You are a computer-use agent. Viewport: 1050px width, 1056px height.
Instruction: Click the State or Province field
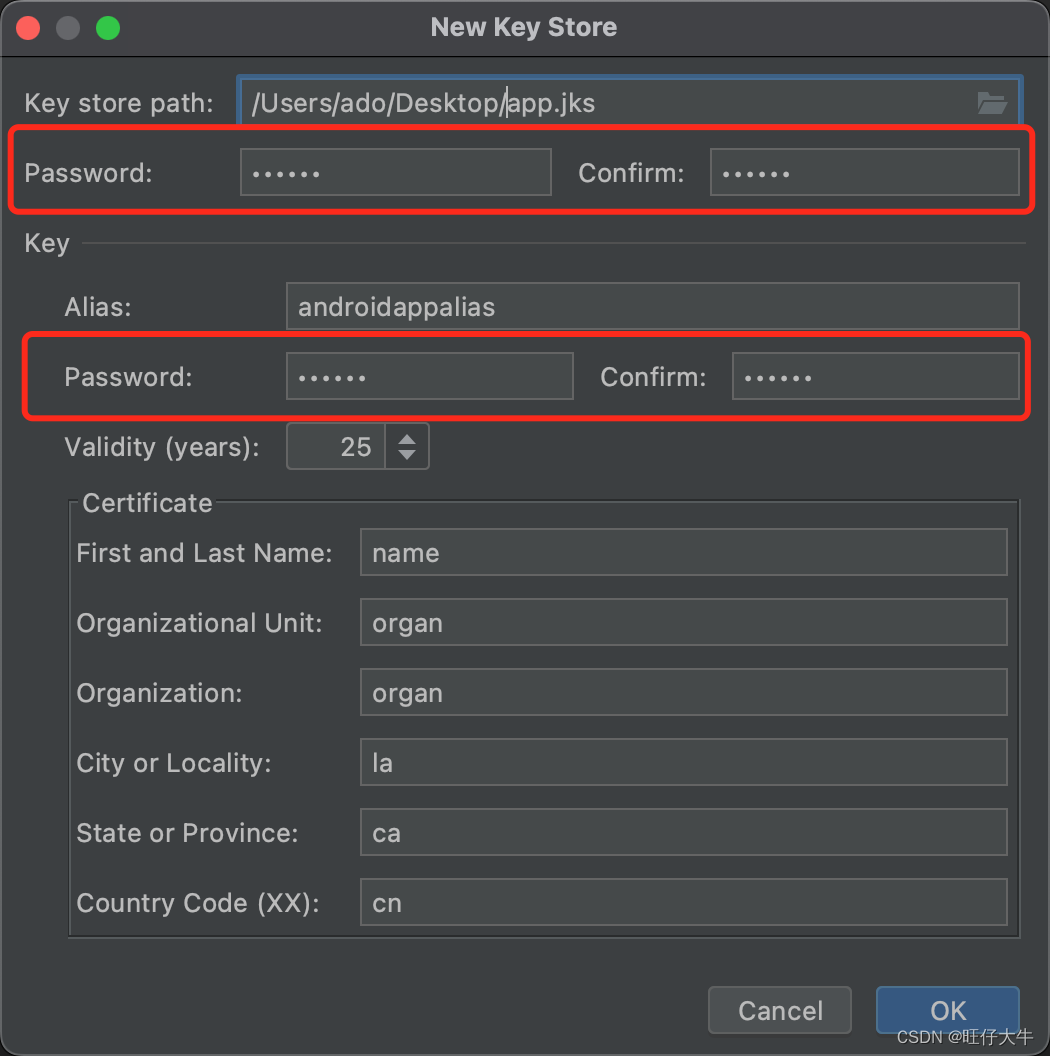tap(683, 833)
